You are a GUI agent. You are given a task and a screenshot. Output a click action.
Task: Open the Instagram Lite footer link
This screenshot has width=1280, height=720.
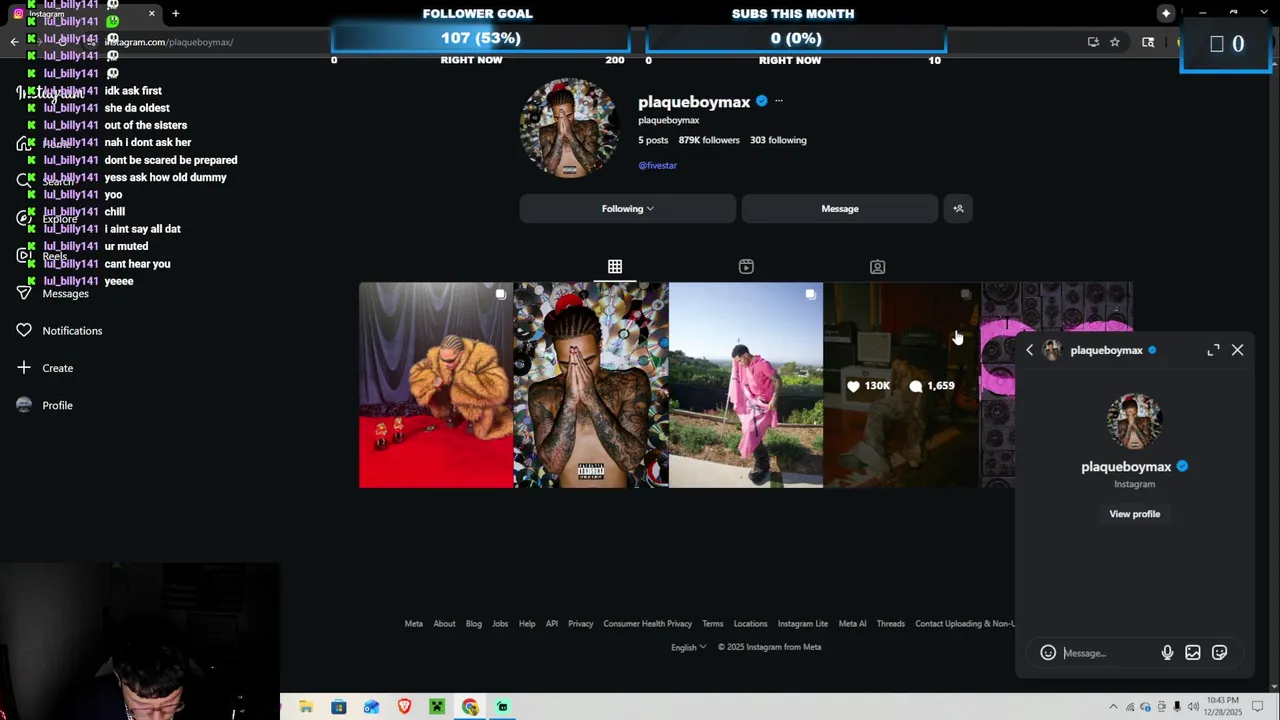click(x=802, y=624)
